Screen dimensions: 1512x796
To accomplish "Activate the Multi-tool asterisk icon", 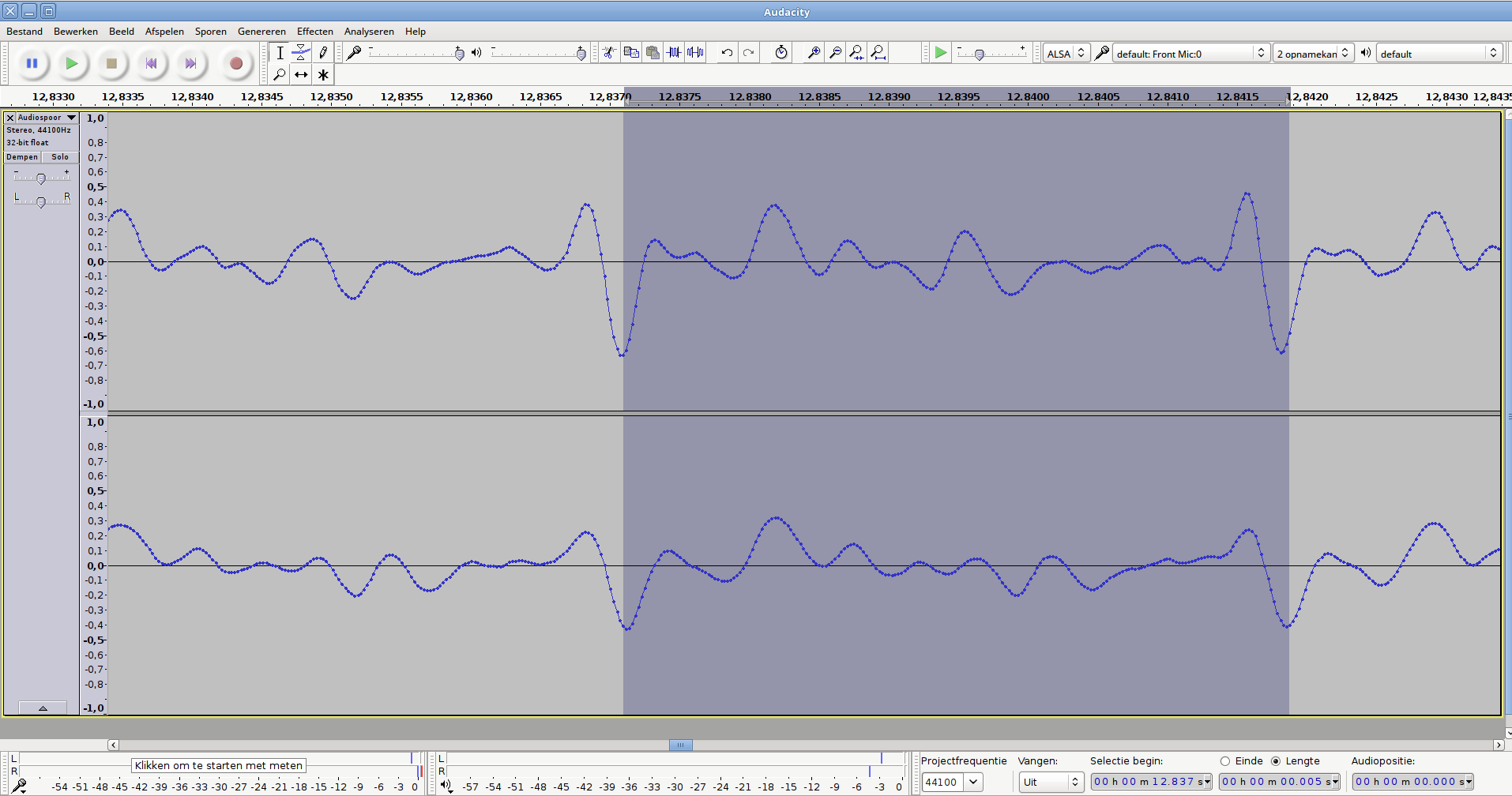I will point(323,75).
